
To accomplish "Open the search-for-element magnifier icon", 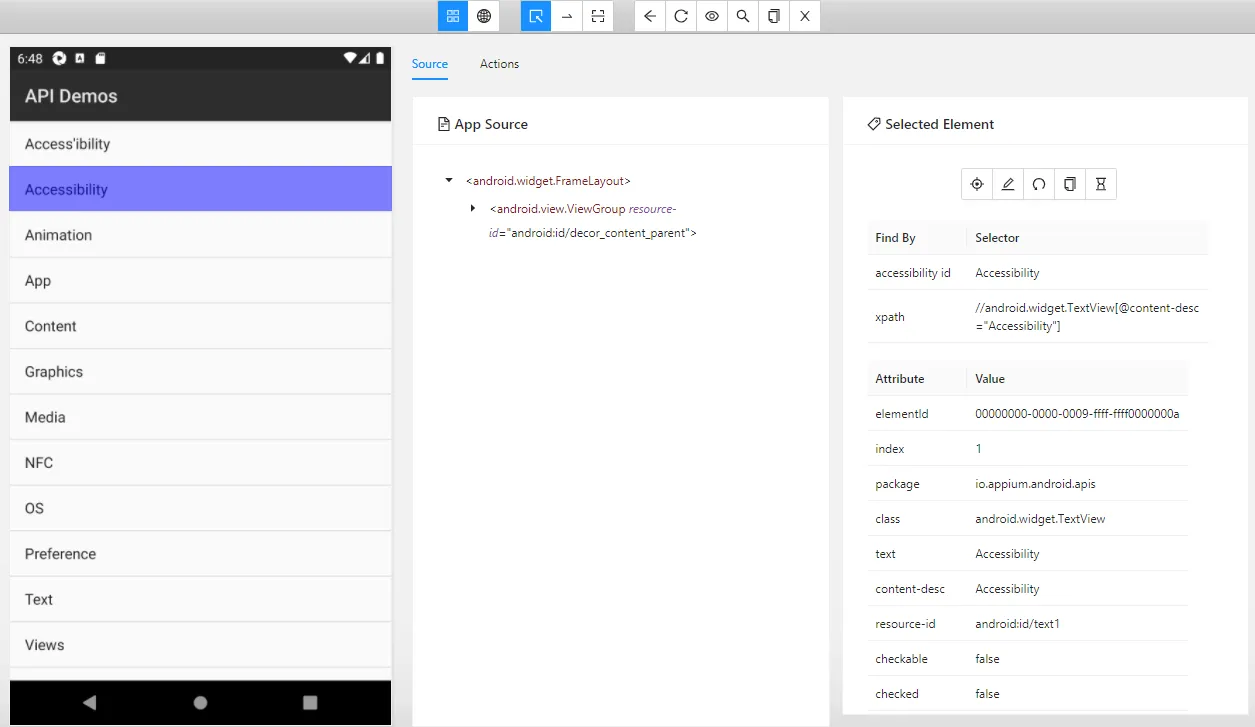I will coord(742,16).
